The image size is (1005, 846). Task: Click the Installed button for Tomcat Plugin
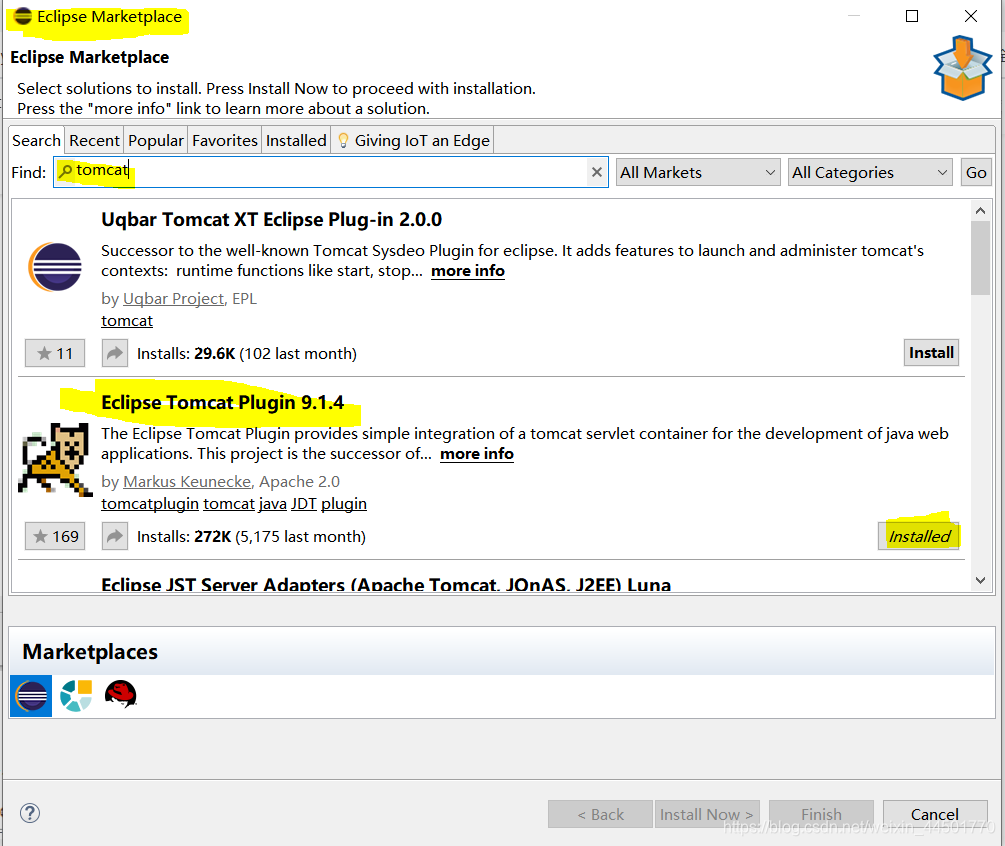918,536
